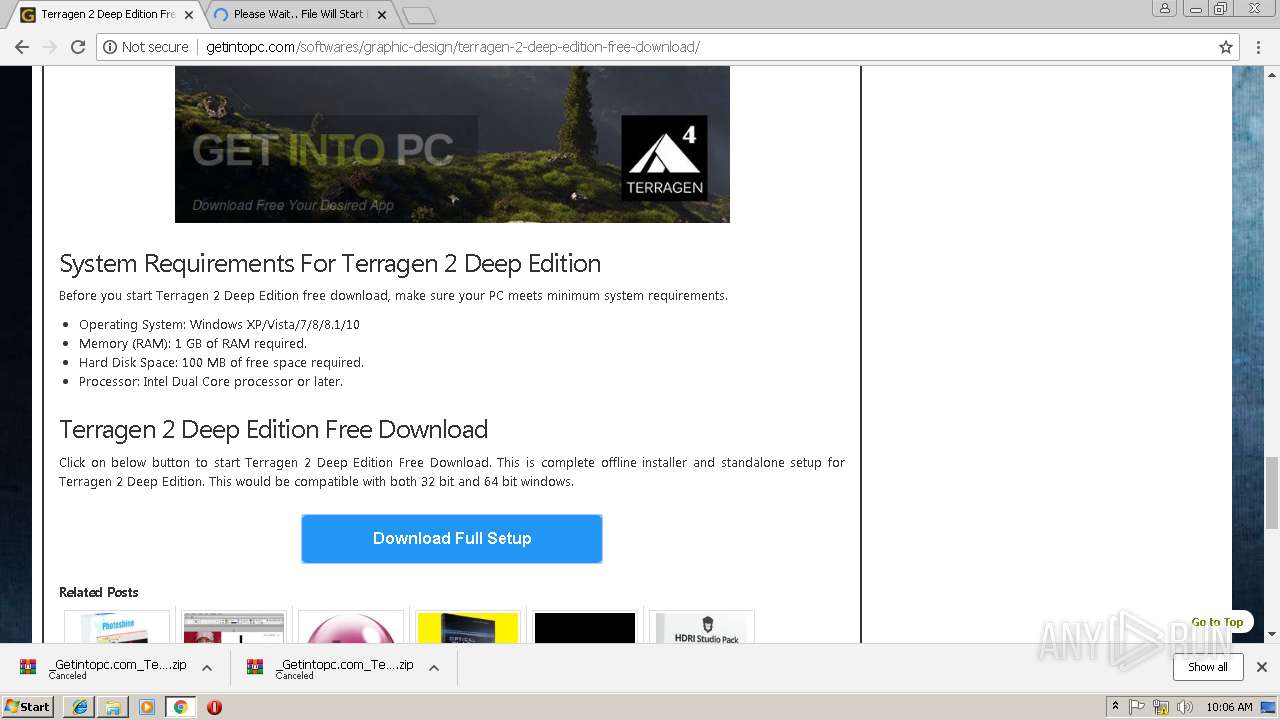This screenshot has width=1280, height=720.
Task: Click the browser Back arrow
Action: coord(21,47)
